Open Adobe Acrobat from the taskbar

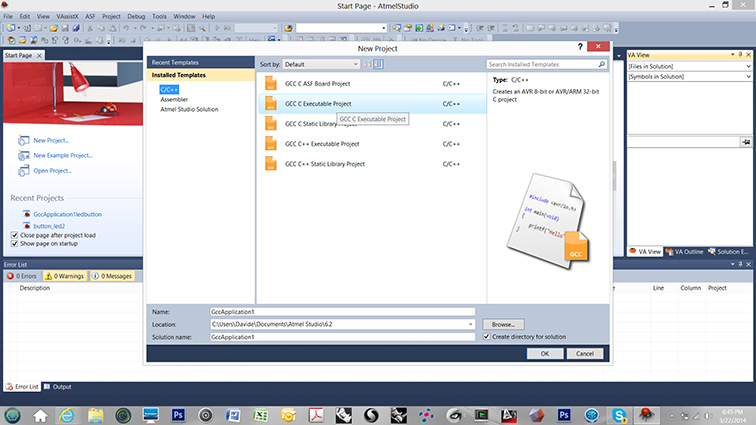316,415
